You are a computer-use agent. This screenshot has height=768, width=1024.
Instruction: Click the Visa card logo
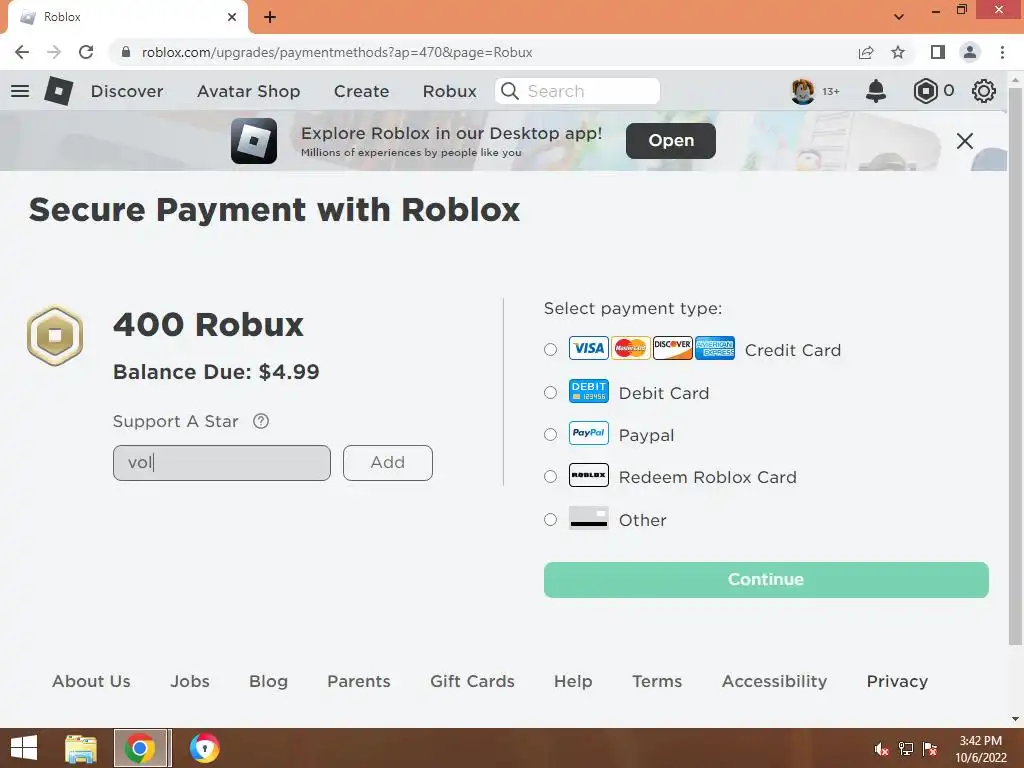(588, 348)
